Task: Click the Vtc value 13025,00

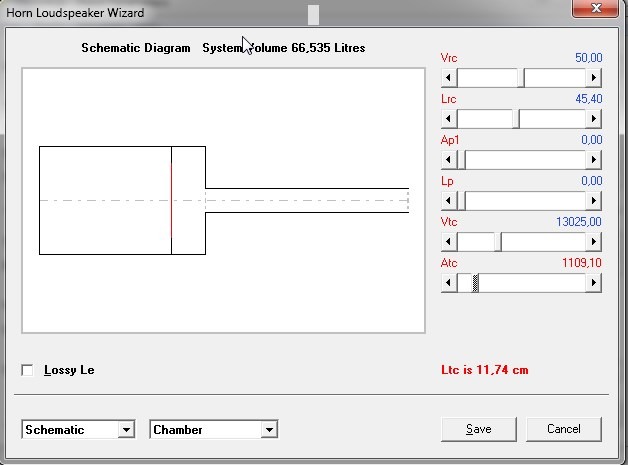Action: [579, 222]
